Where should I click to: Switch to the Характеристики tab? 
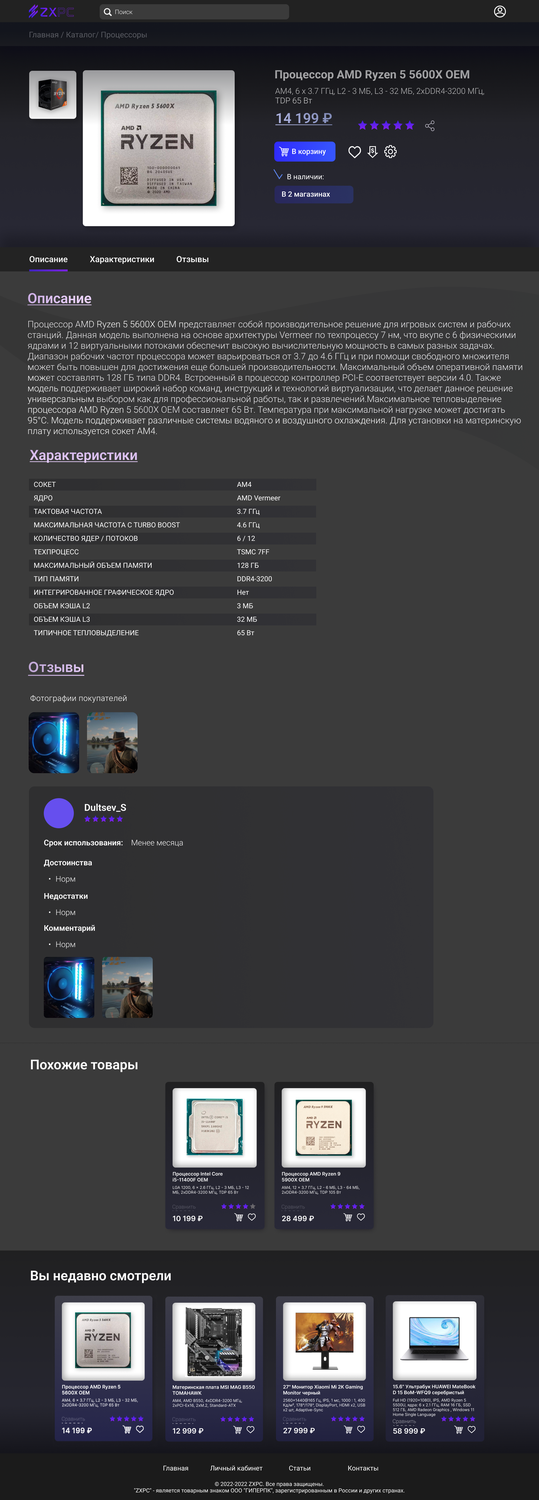click(122, 259)
